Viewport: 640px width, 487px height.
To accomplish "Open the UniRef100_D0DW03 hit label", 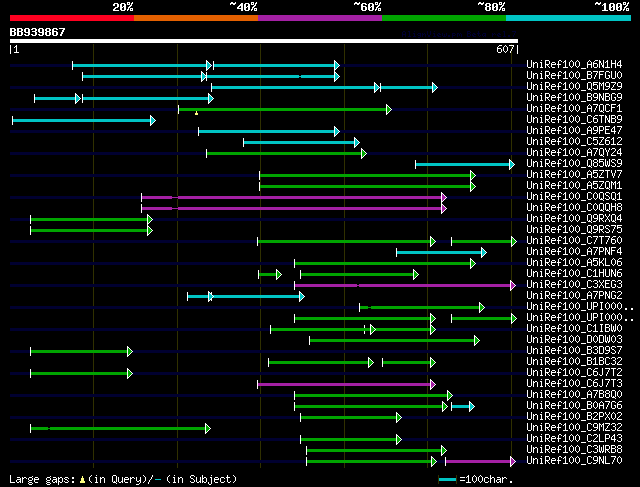I will click(x=574, y=340).
